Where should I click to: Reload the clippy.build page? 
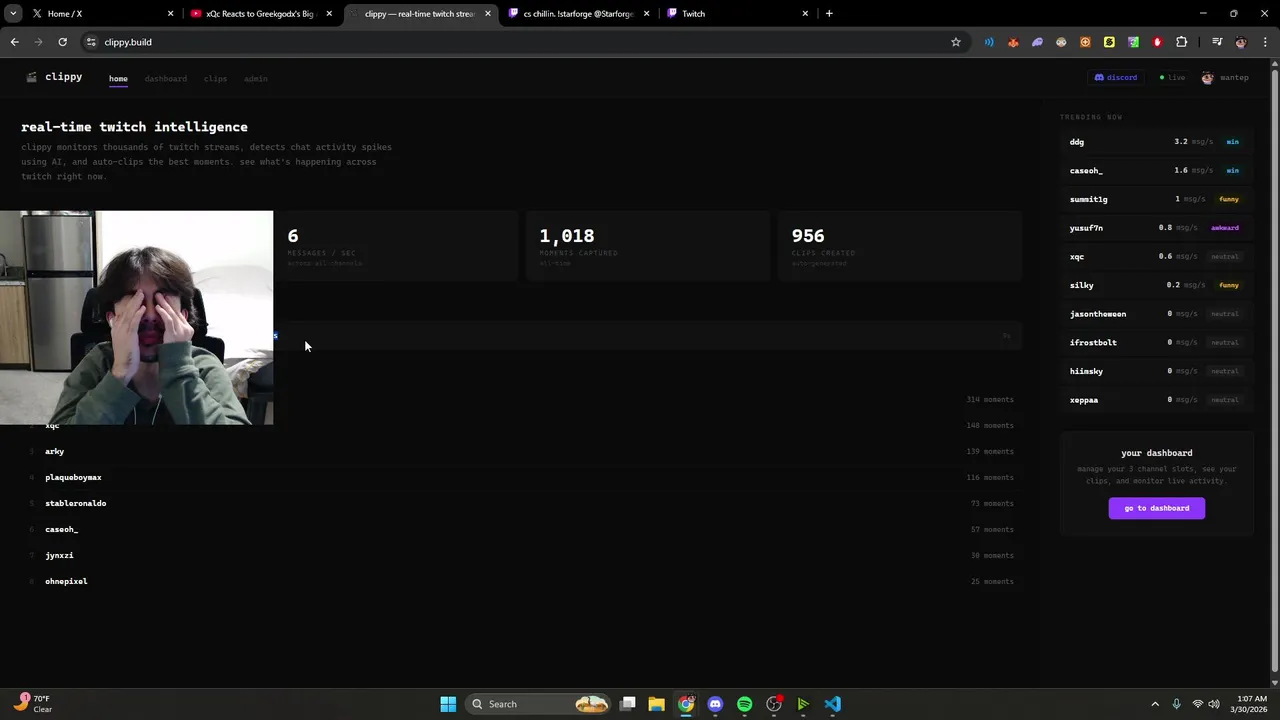62,42
